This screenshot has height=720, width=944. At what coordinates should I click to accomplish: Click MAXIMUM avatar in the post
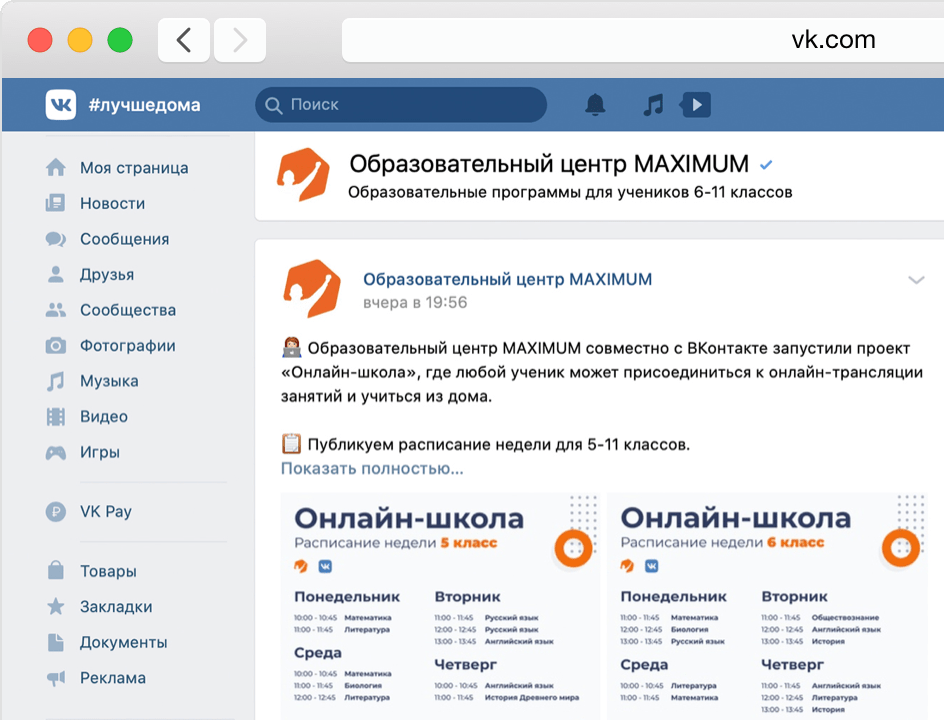coord(311,289)
